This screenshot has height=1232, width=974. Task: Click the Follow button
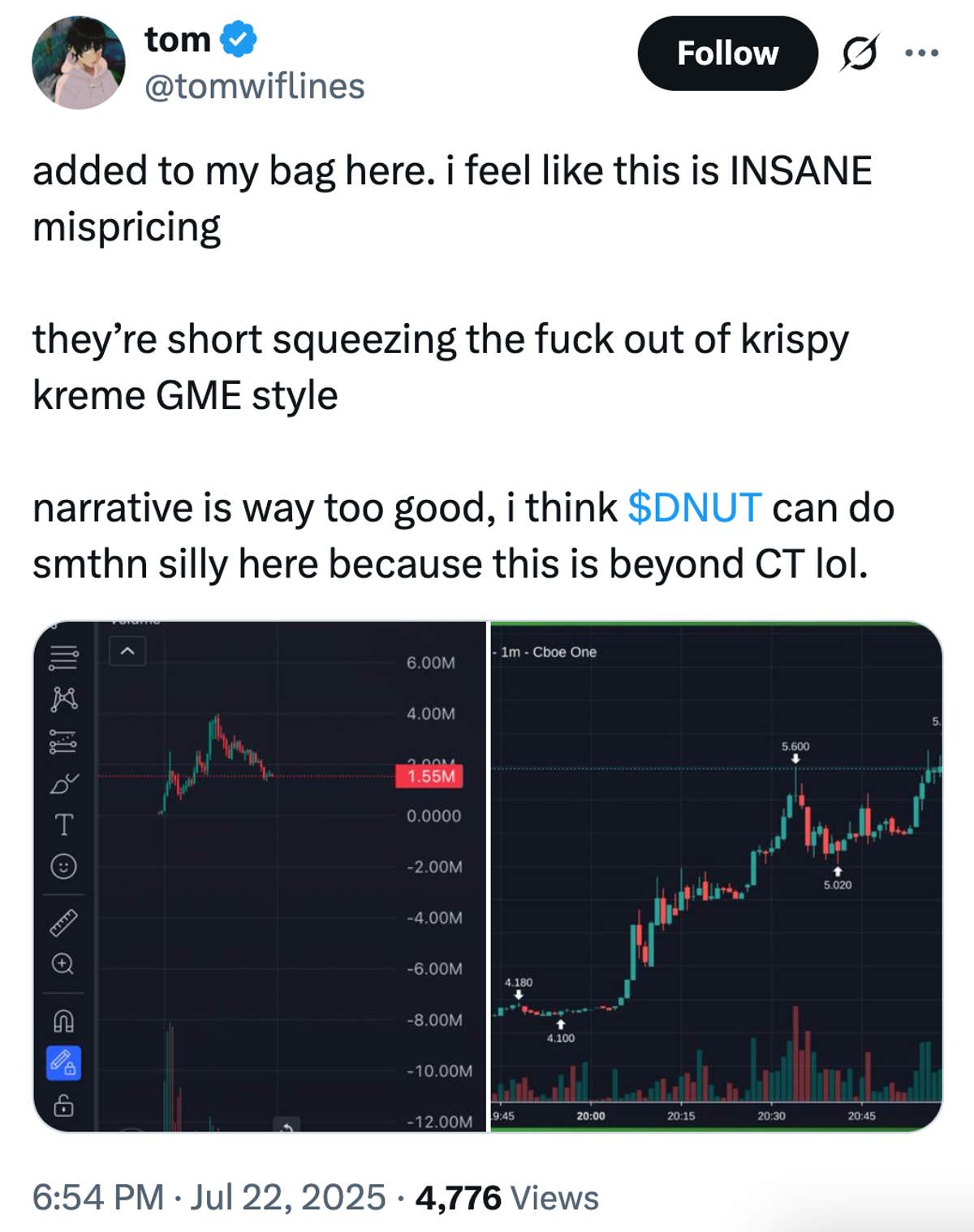tap(726, 54)
